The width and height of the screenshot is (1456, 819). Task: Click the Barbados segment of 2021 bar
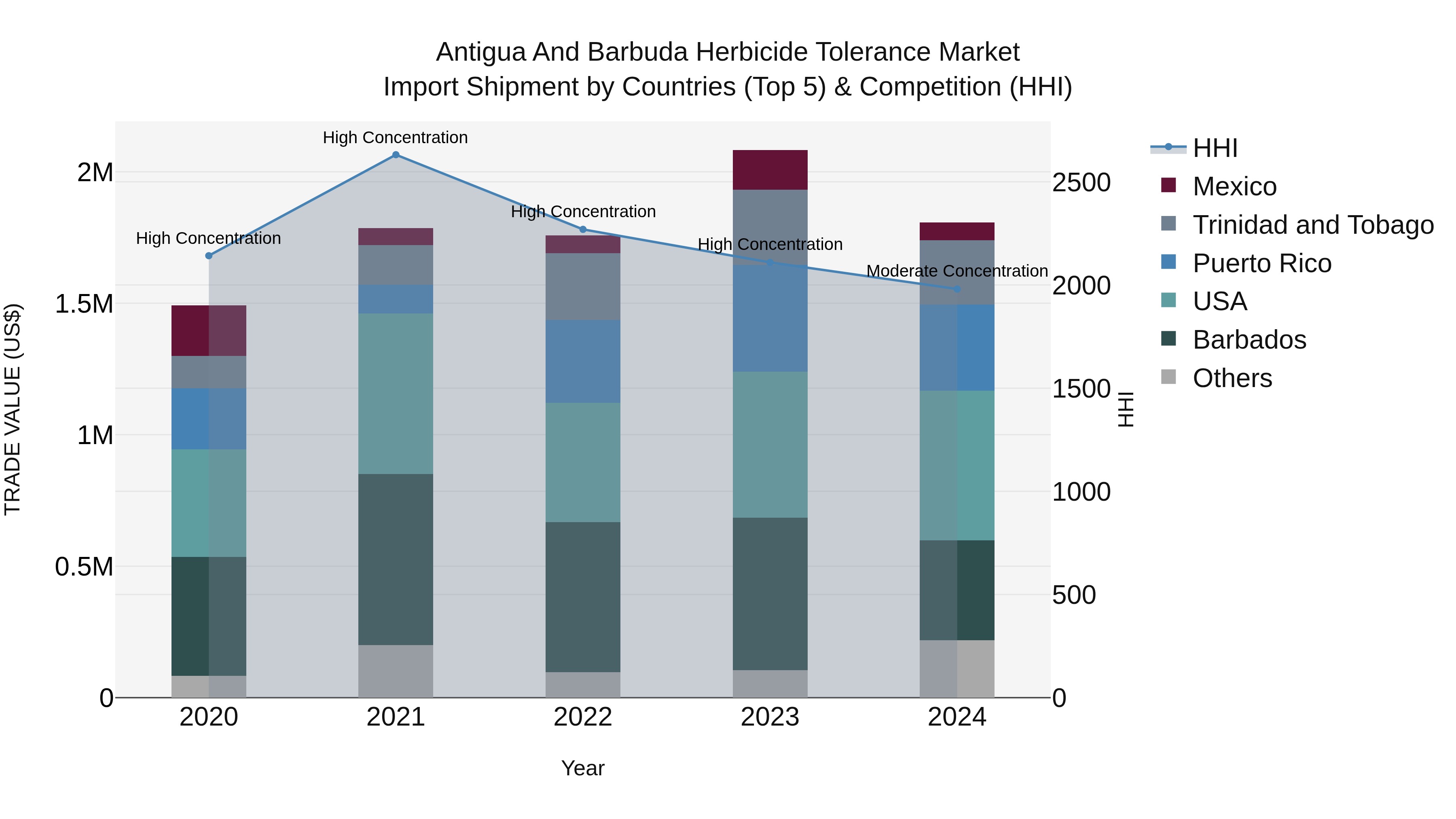[396, 560]
